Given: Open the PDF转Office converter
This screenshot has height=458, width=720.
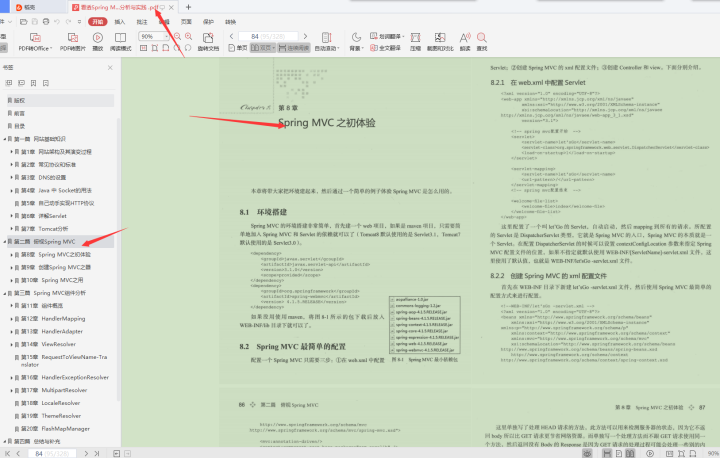Looking at the screenshot, I should (35, 41).
